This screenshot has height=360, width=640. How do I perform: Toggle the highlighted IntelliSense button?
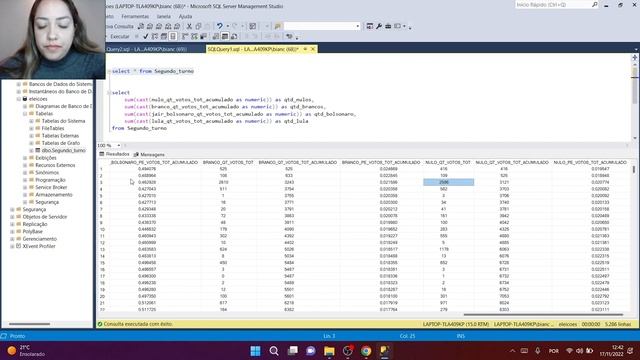173,36
